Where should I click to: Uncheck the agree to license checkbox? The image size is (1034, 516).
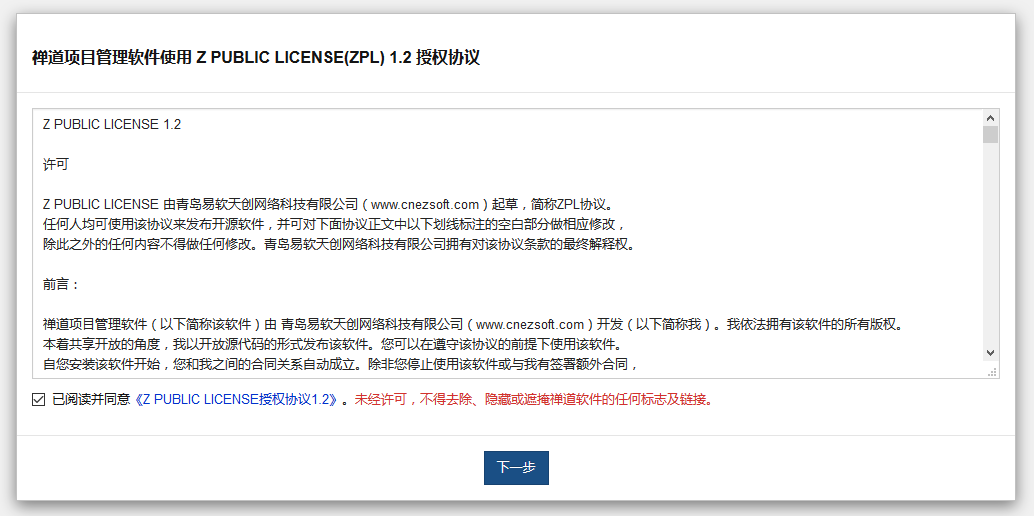point(38,399)
